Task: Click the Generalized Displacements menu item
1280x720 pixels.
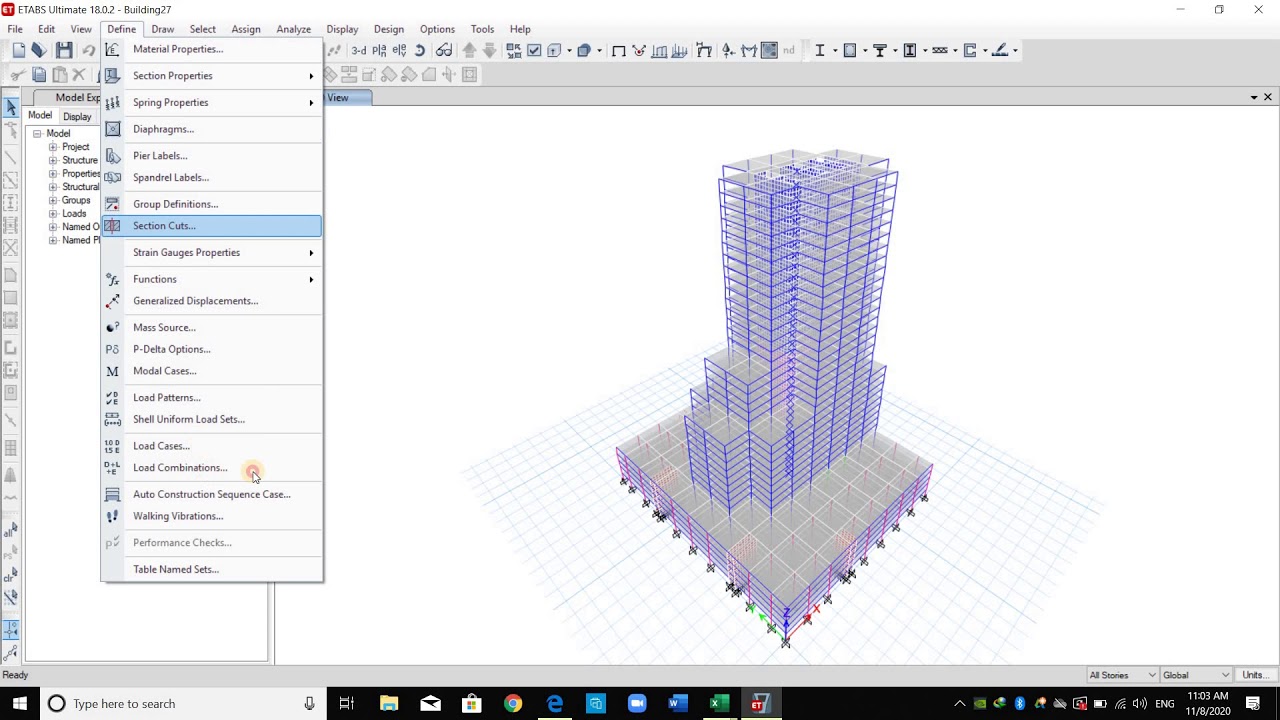Action: pos(212,301)
